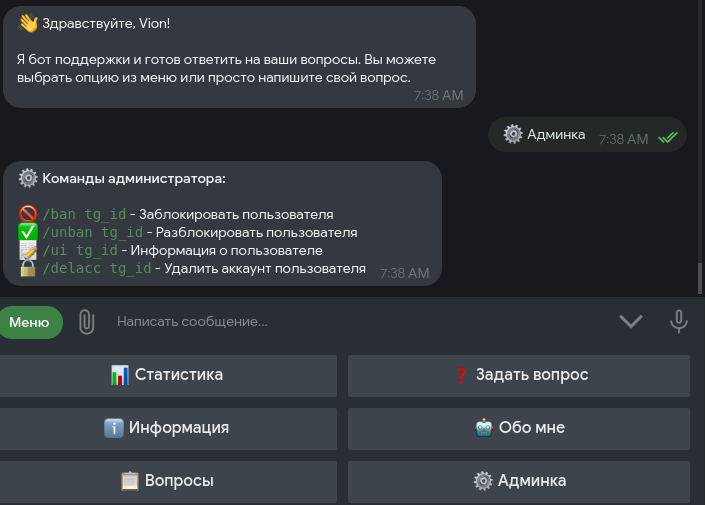This screenshot has height=505, width=705.
Task: Click the /delacc tg_id command
Action: coord(97,268)
